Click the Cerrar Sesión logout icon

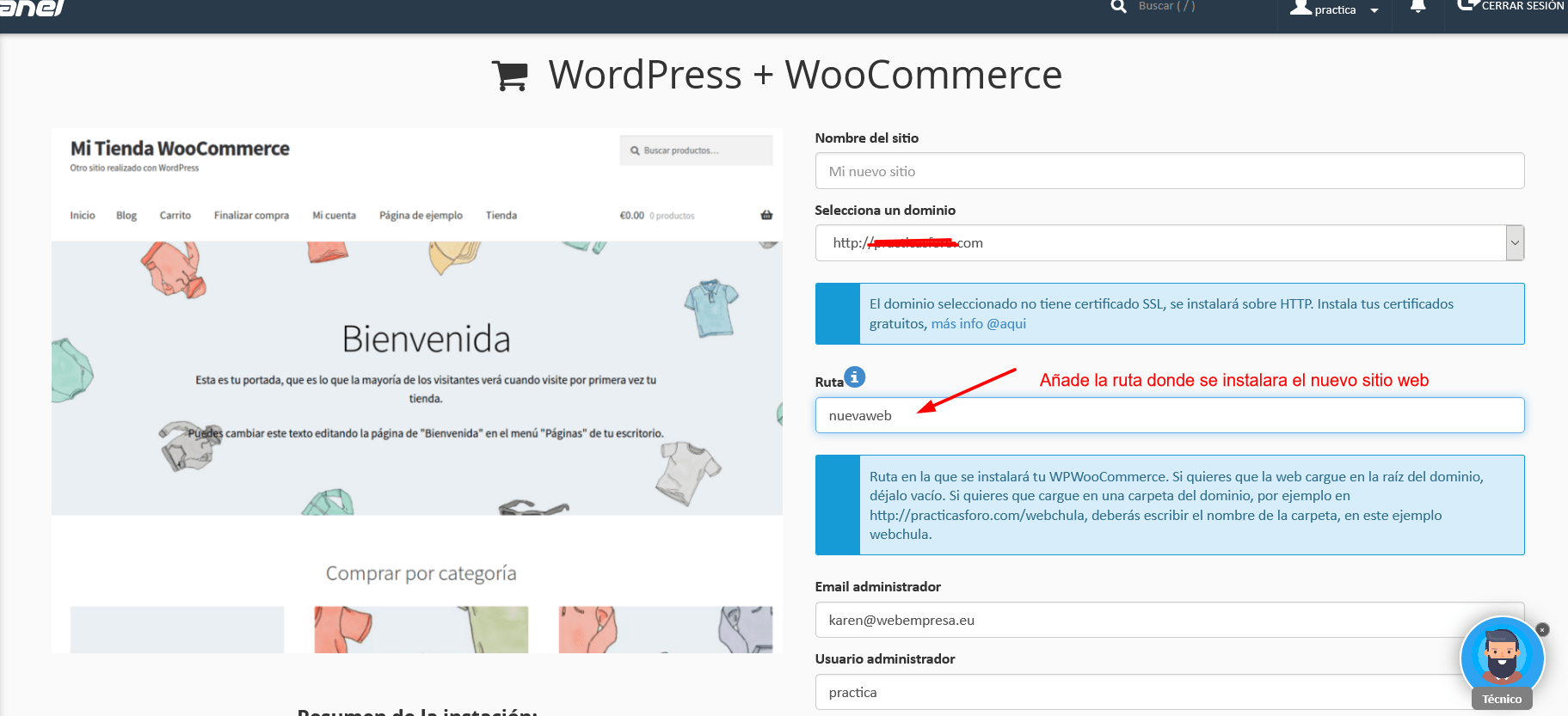[x=1467, y=5]
